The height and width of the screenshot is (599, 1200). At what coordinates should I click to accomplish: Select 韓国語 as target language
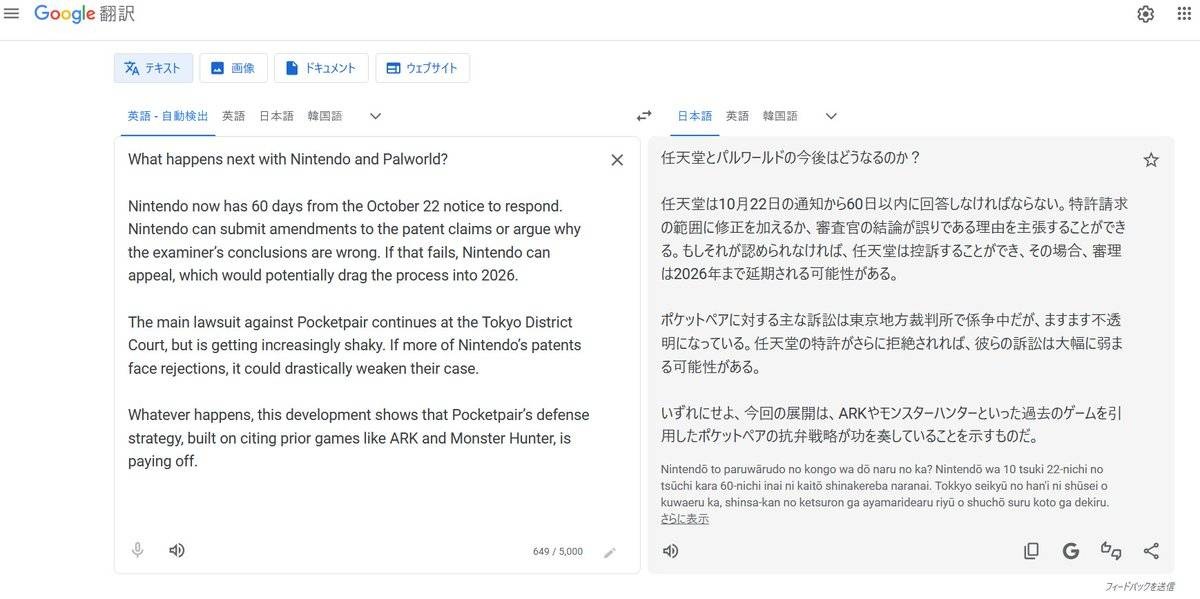[x=780, y=116]
